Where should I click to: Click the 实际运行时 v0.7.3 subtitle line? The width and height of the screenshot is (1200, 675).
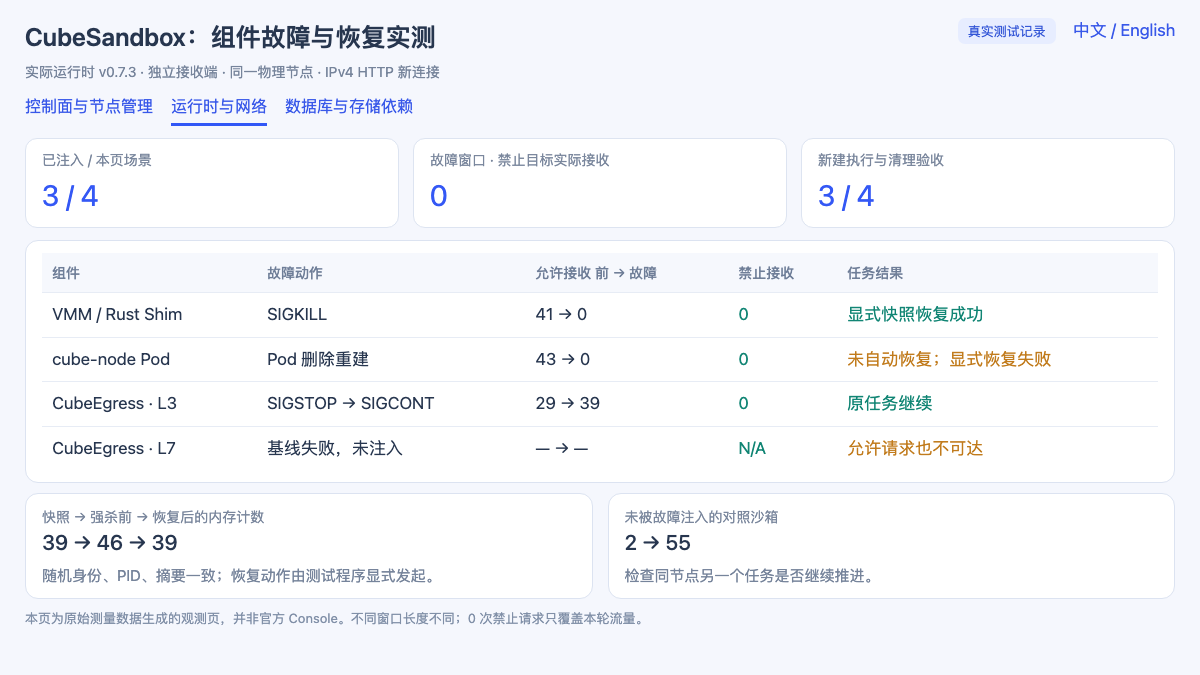(x=232, y=72)
